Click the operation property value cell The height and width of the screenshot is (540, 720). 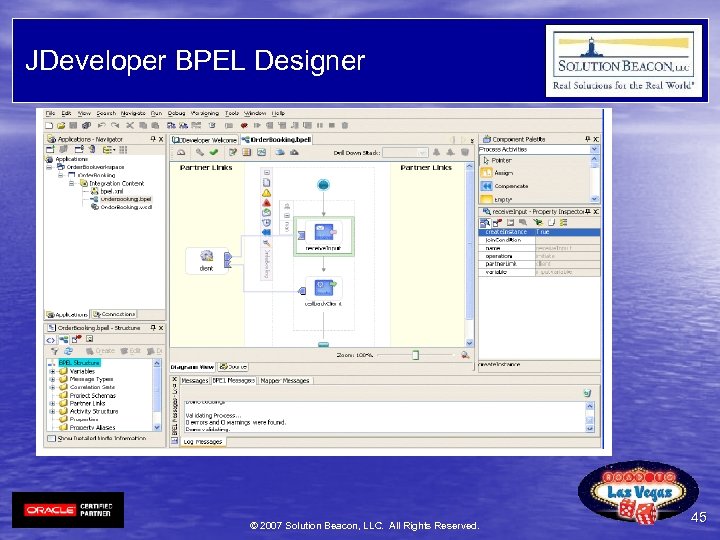tap(568, 256)
